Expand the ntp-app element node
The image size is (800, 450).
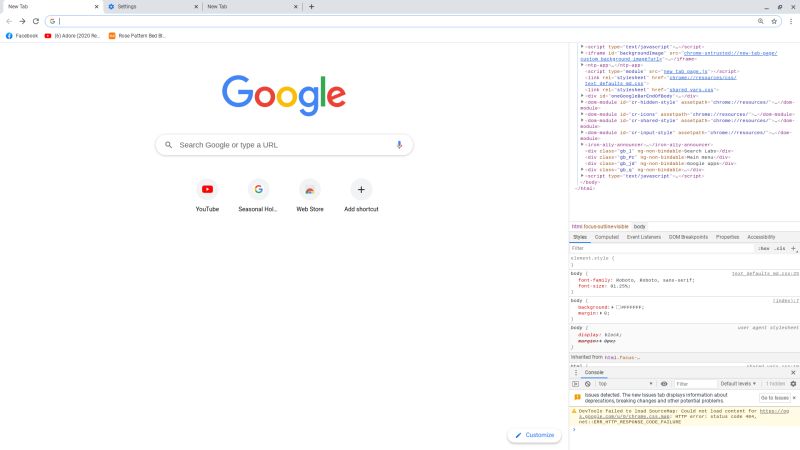pos(582,65)
